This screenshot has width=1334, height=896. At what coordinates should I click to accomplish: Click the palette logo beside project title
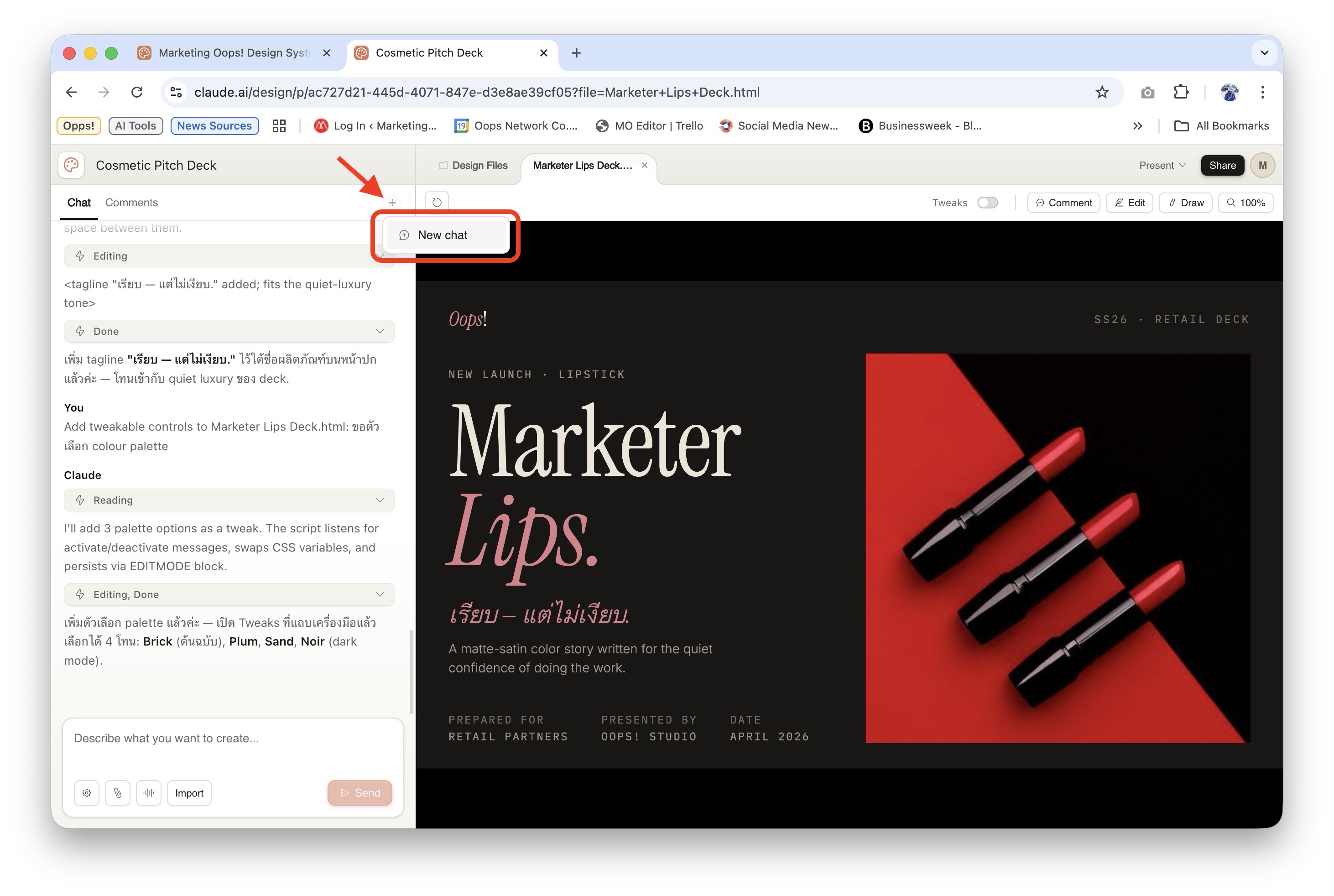point(72,165)
